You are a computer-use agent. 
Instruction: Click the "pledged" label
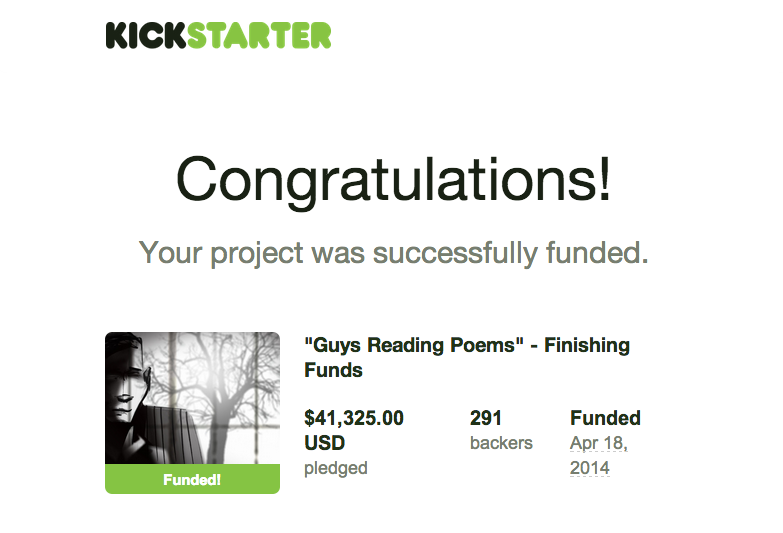[x=336, y=468]
